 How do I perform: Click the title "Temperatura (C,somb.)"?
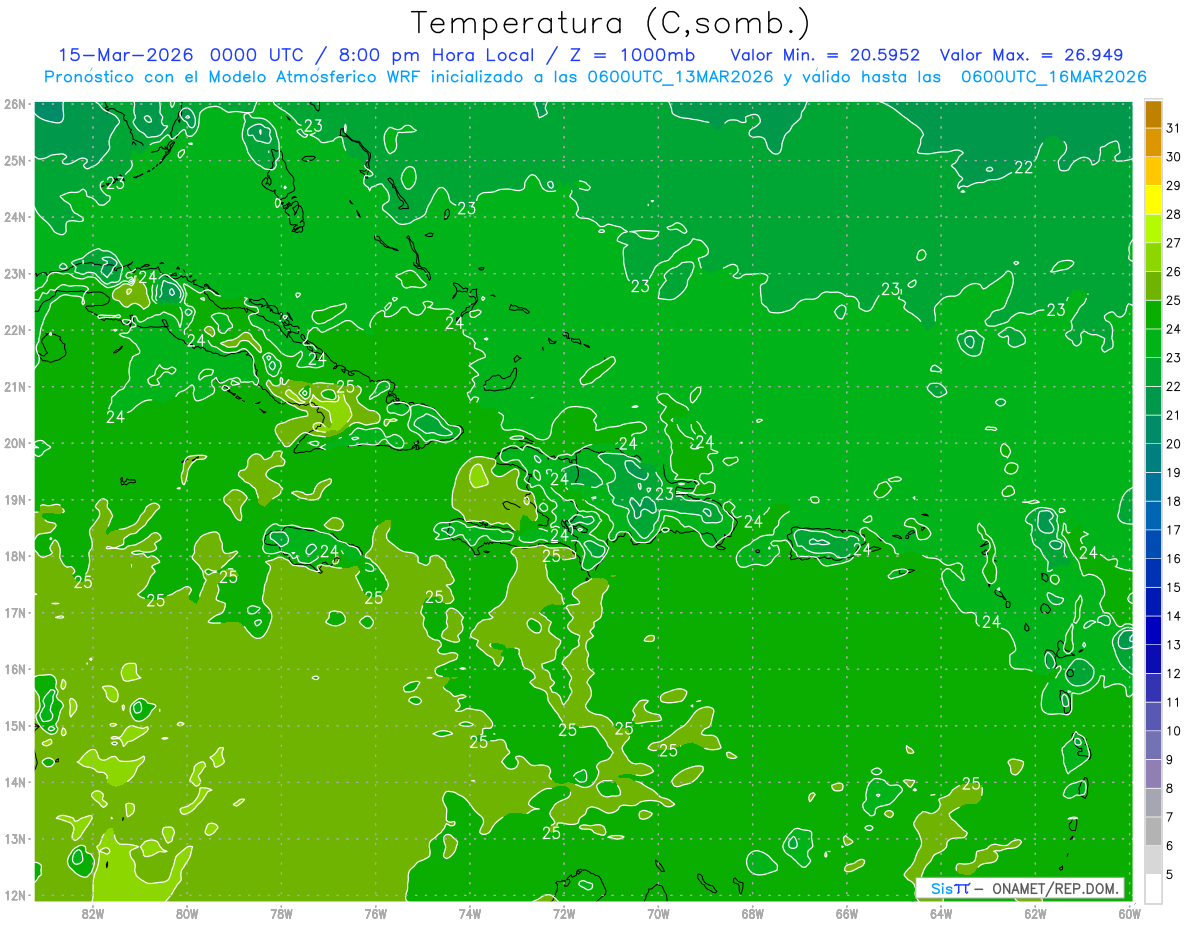pyautogui.click(x=610, y=22)
